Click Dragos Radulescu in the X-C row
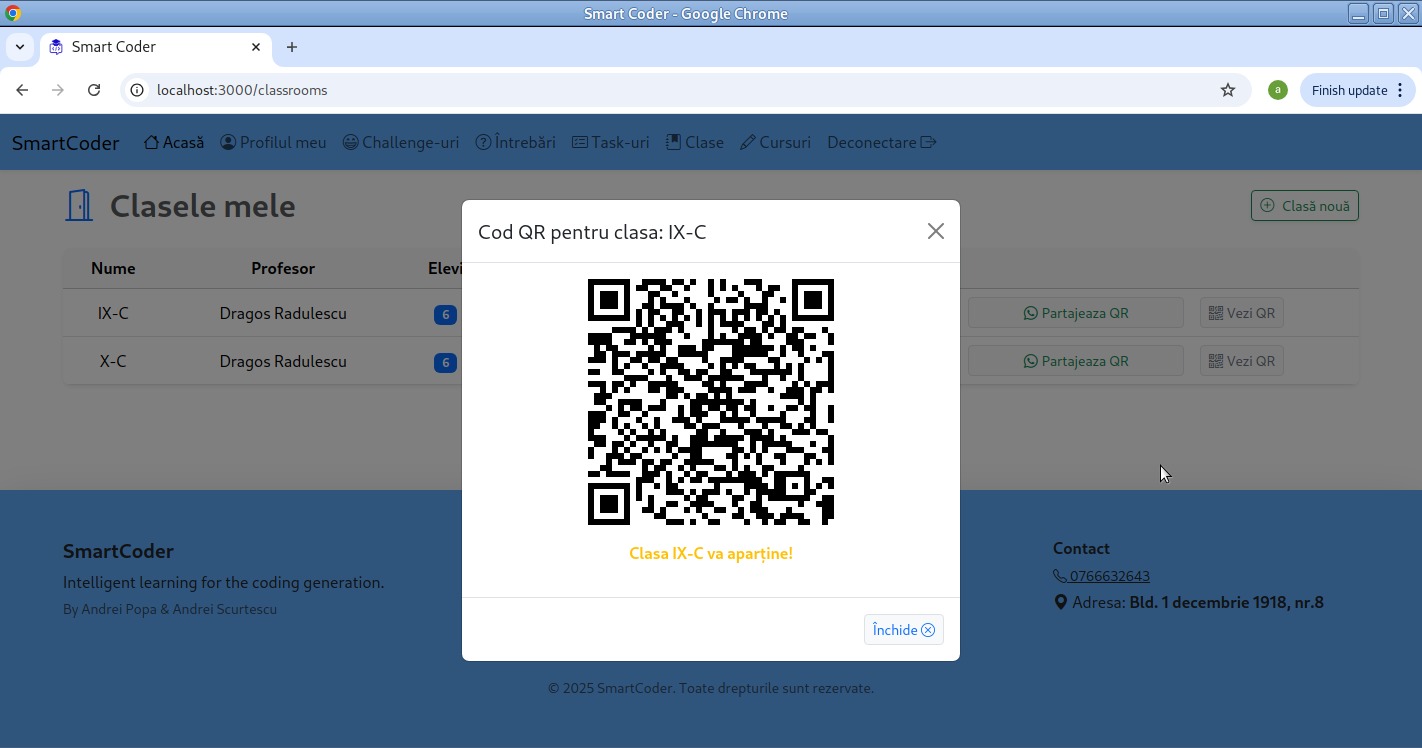 (x=283, y=361)
